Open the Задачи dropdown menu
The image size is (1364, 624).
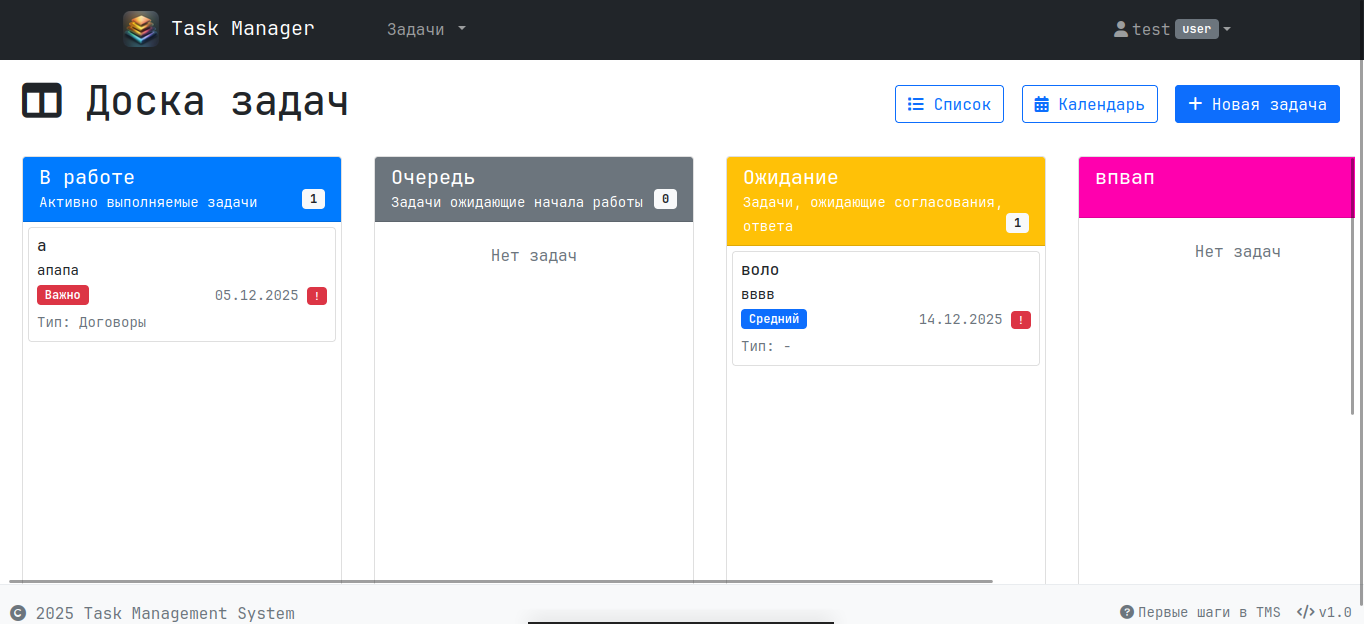click(426, 30)
